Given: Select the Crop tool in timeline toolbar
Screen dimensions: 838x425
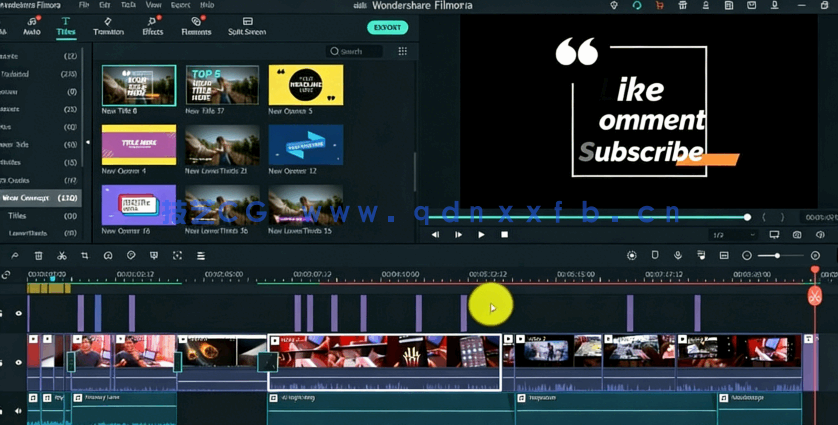Looking at the screenshot, I should (x=85, y=256).
